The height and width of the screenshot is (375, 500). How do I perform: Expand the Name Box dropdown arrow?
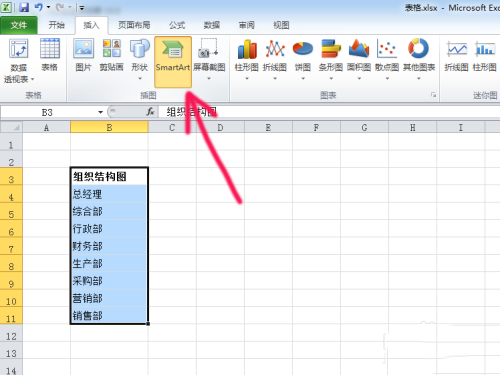100,112
